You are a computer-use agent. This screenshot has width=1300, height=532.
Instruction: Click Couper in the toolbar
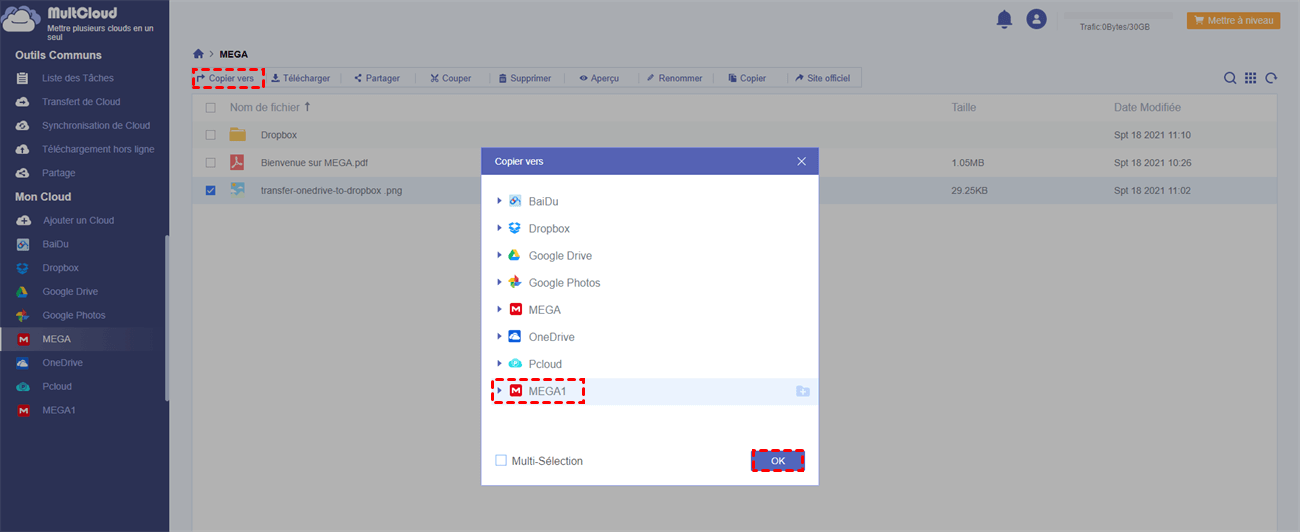(x=450, y=78)
